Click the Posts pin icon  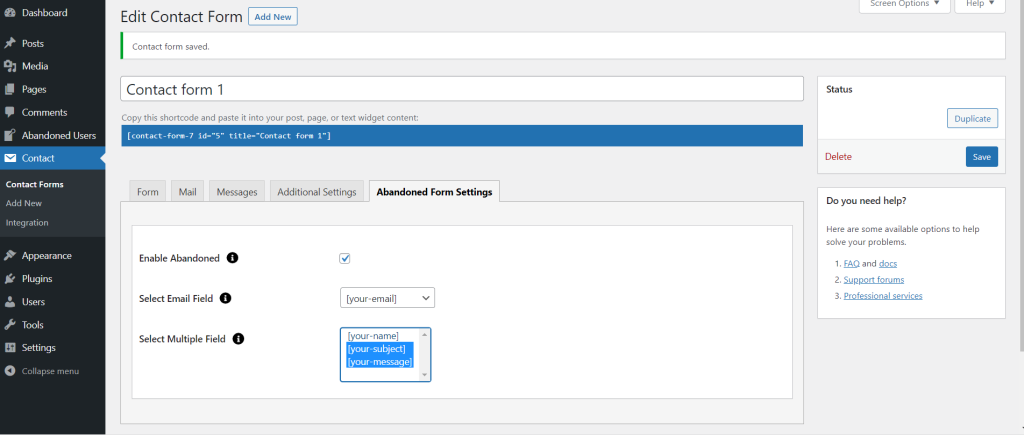coord(10,43)
